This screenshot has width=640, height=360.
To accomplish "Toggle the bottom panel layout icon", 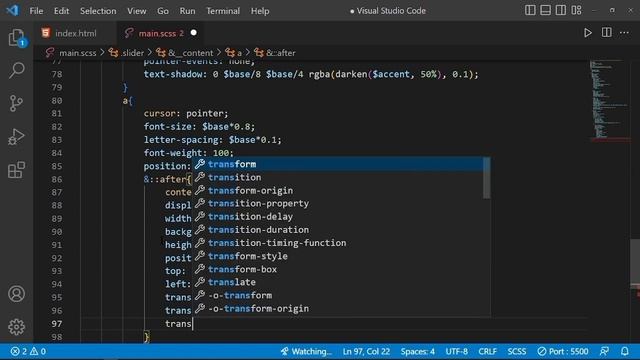I will 545,10.
